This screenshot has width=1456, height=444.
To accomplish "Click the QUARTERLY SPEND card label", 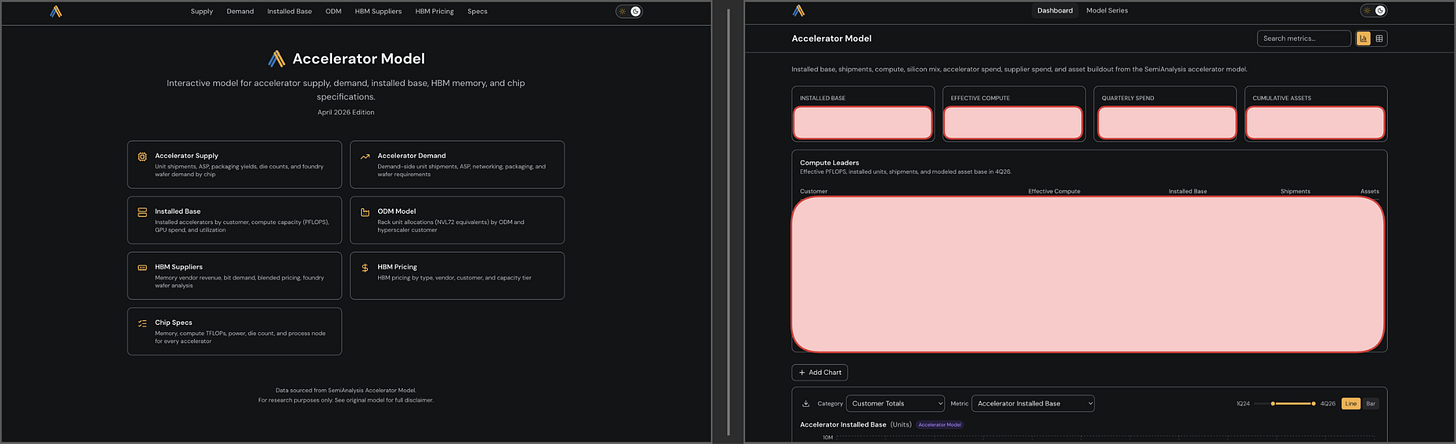I will 1126,98.
